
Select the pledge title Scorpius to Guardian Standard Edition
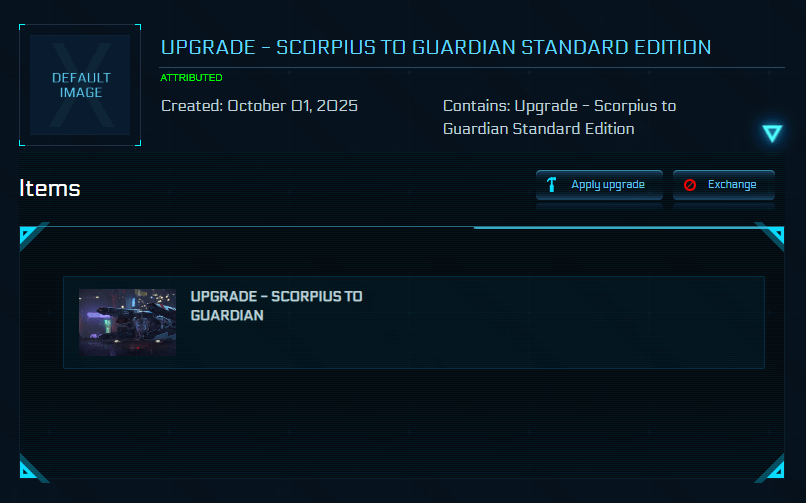click(x=436, y=47)
